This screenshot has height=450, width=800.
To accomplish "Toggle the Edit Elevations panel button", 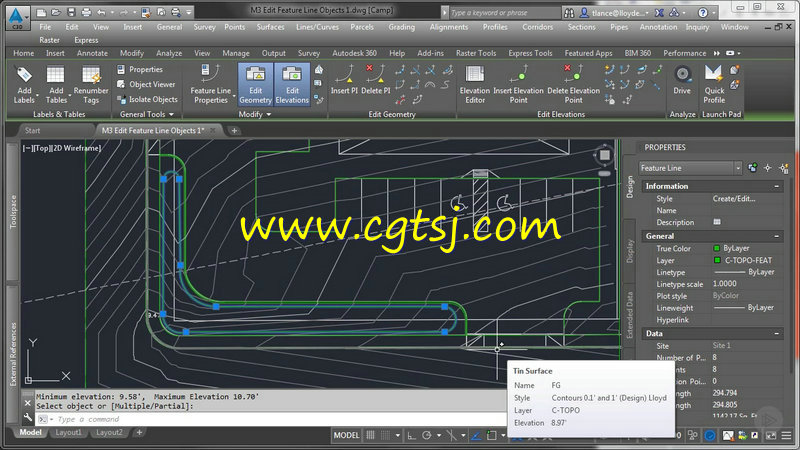I will coord(292,85).
